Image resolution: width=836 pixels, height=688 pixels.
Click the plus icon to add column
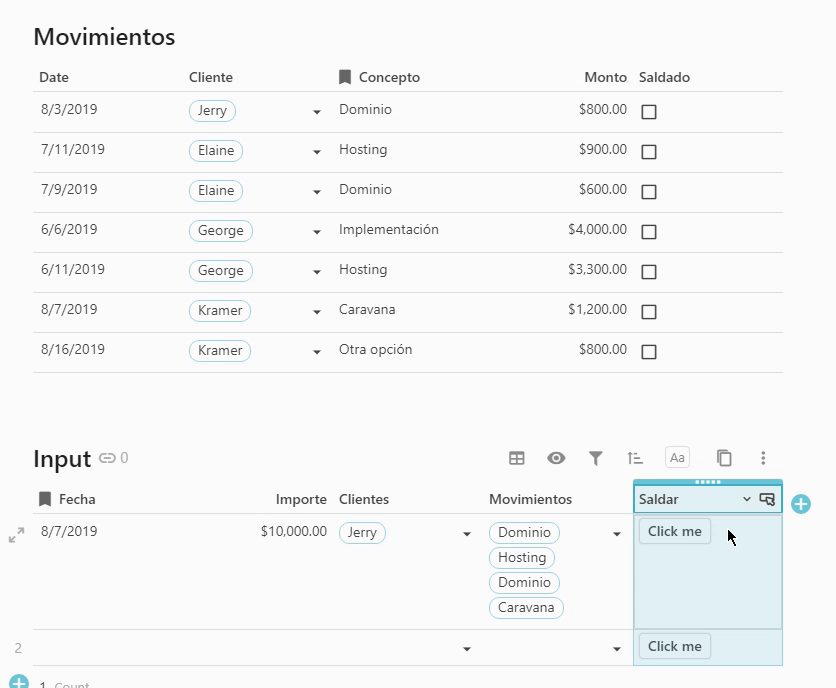pyautogui.click(x=801, y=504)
